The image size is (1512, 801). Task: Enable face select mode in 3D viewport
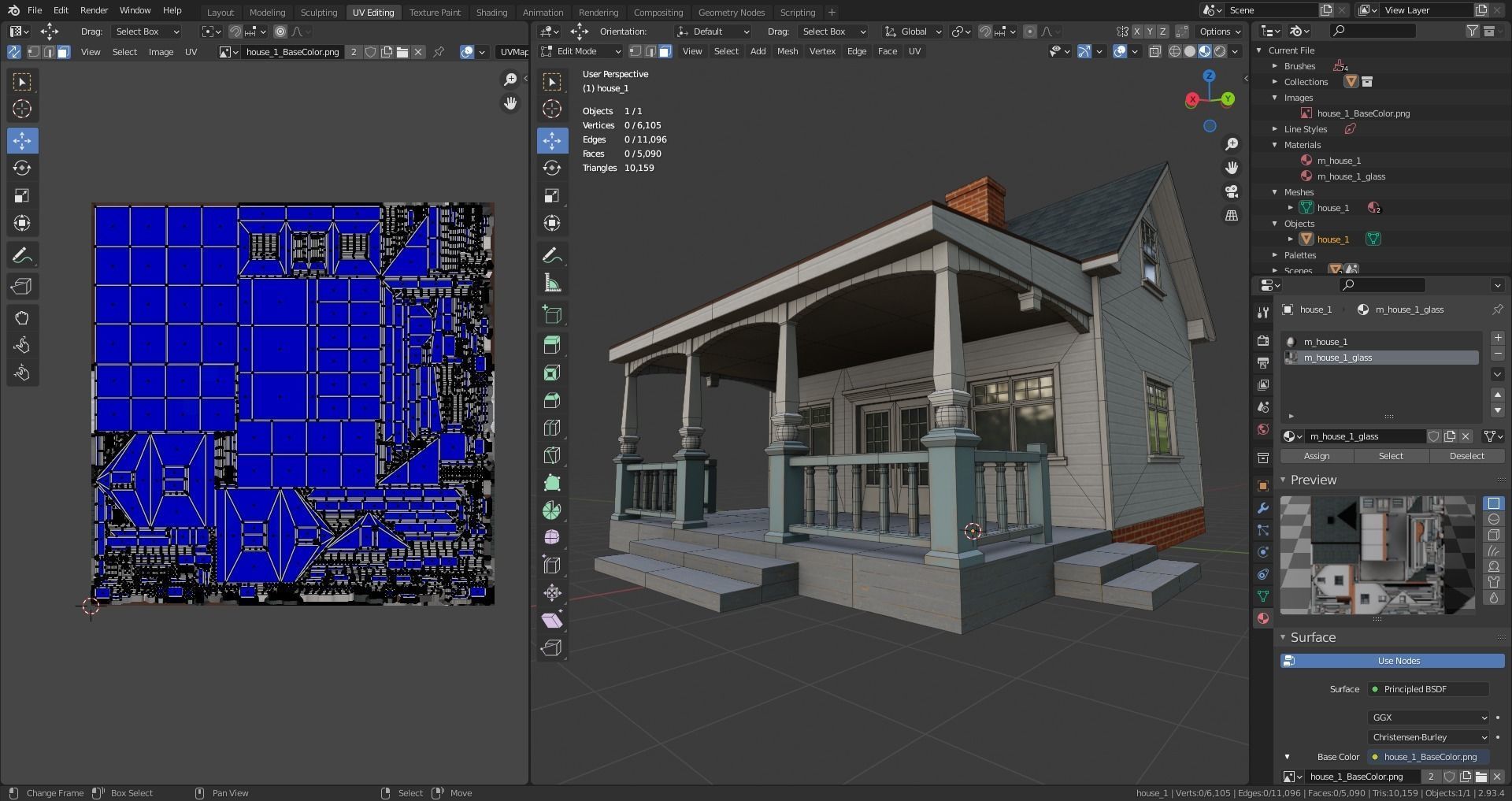665,51
